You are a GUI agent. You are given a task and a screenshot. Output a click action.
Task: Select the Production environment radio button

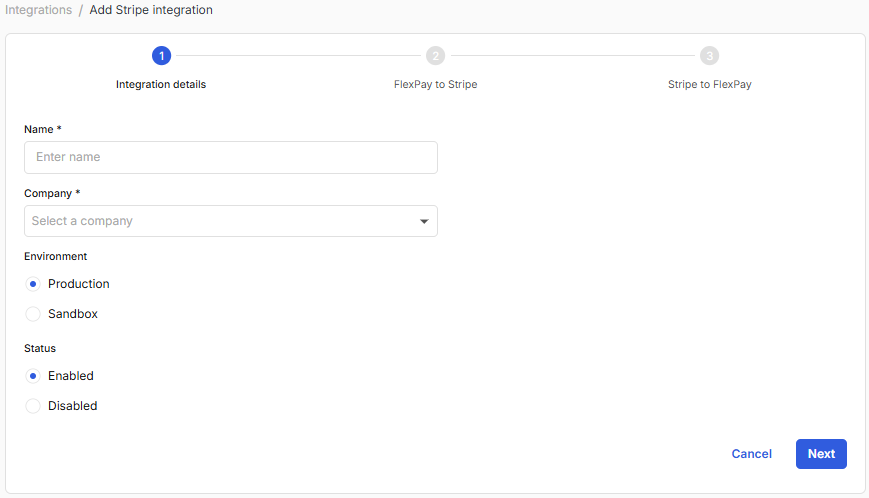[33, 284]
